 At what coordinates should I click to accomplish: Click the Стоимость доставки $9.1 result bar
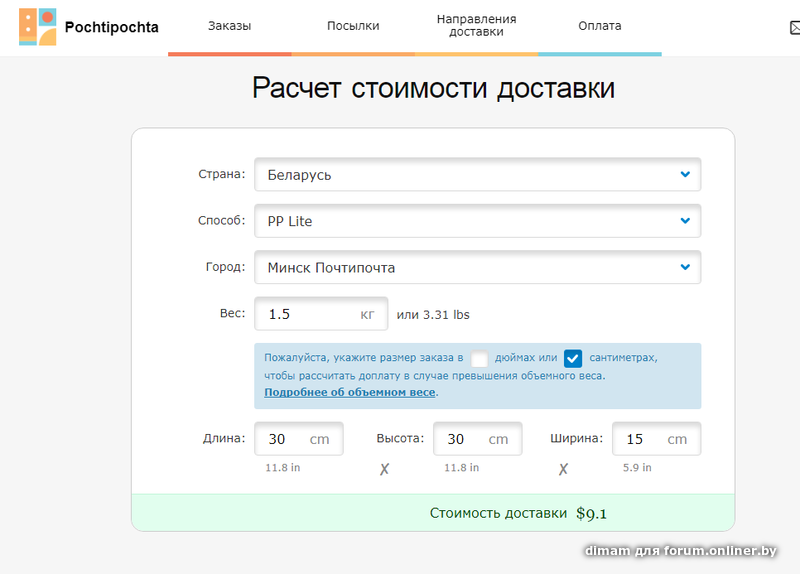click(432, 513)
